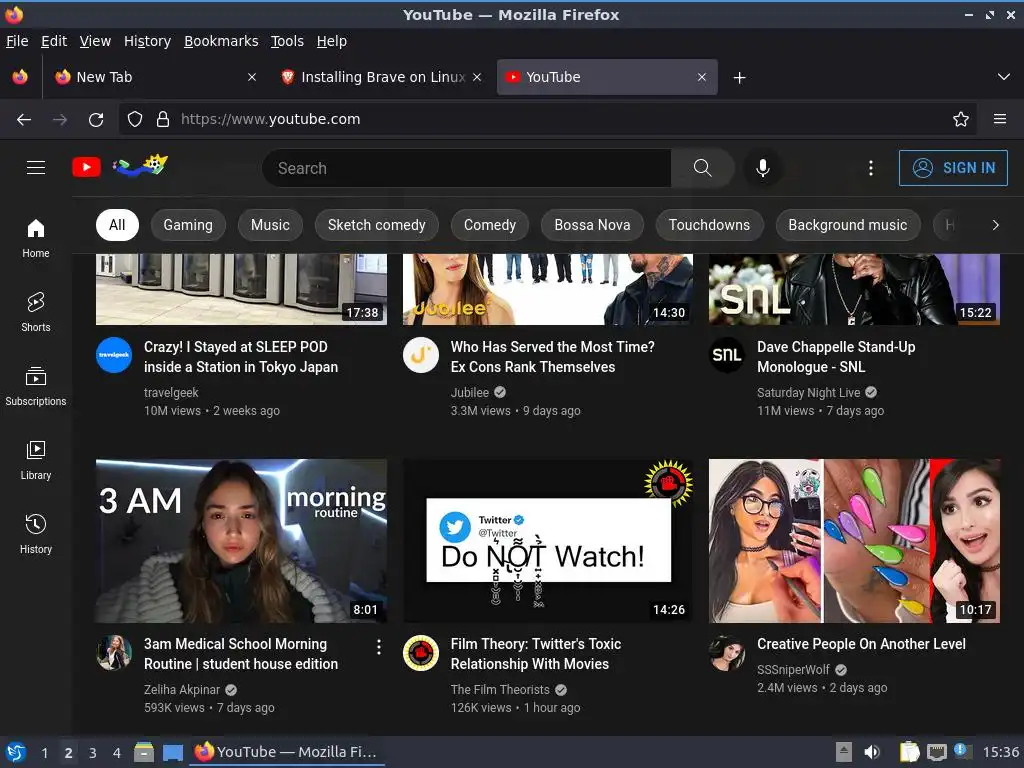Open The Film Theorists channel avatar
Screen dimensions: 1024x768
[421, 652]
